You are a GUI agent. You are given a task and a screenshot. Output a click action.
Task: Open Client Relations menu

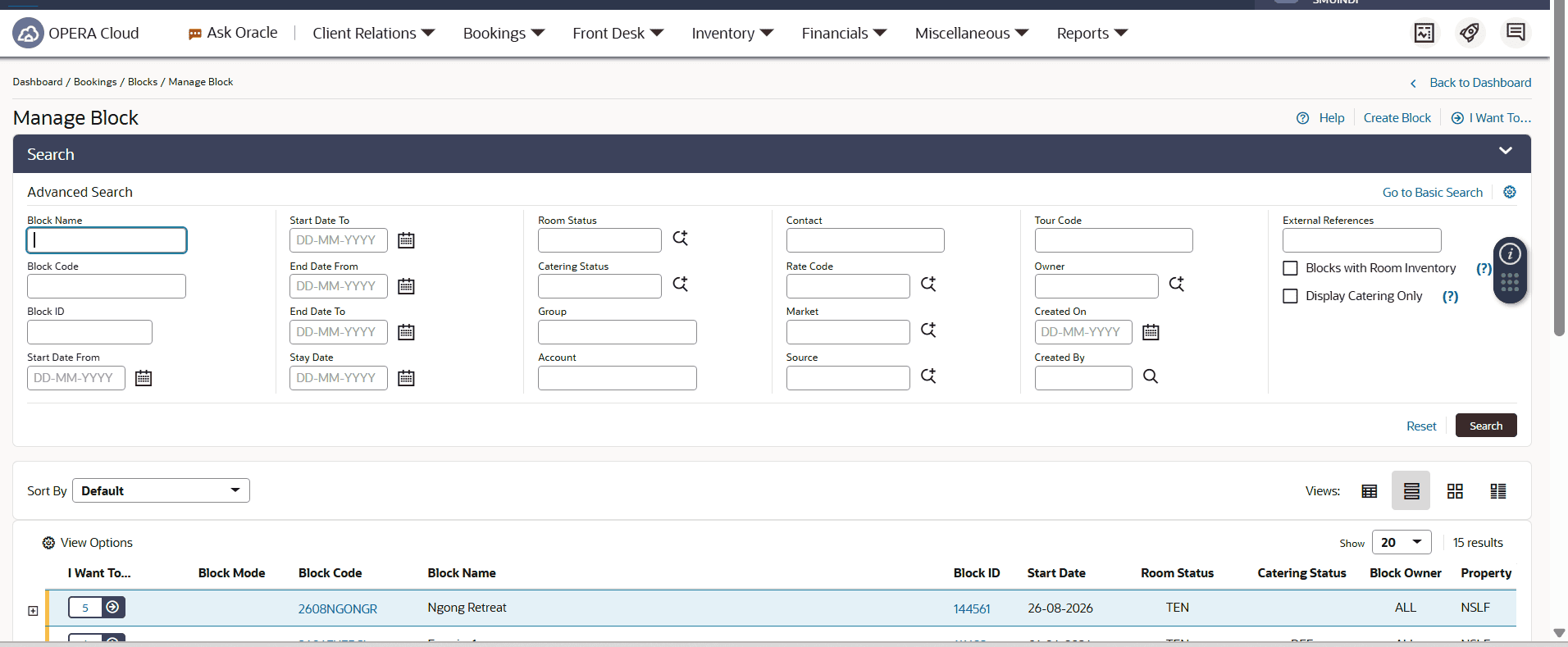click(x=373, y=33)
